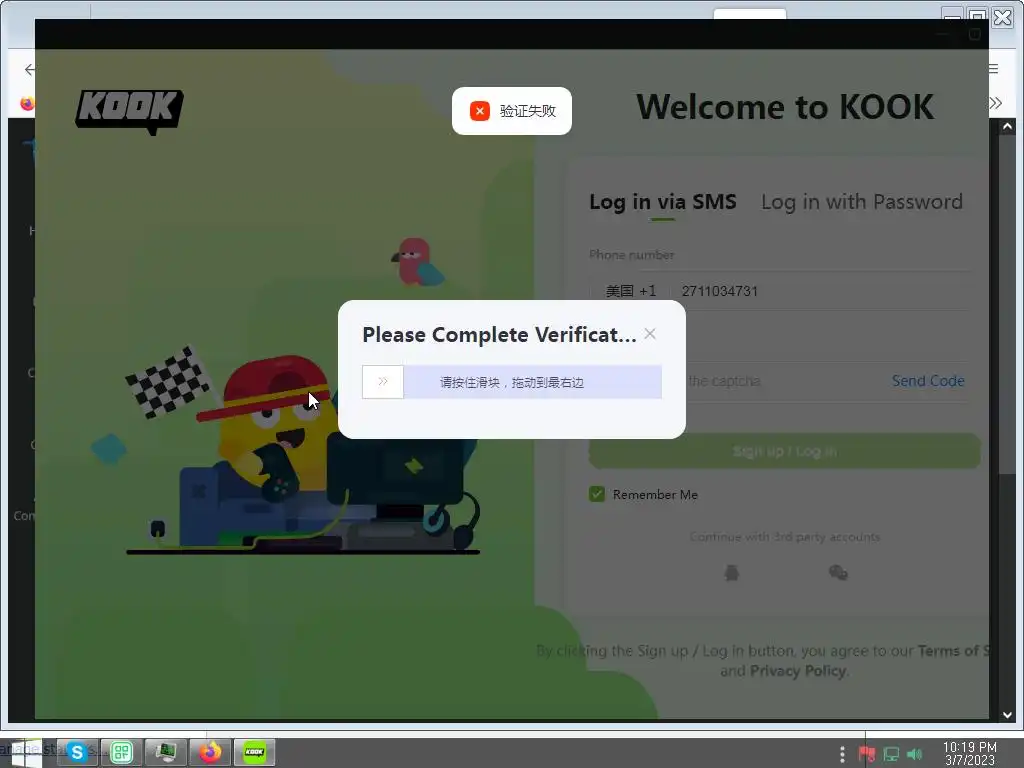Switch to Log in via SMS tab
The width and height of the screenshot is (1024, 768).
(662, 202)
